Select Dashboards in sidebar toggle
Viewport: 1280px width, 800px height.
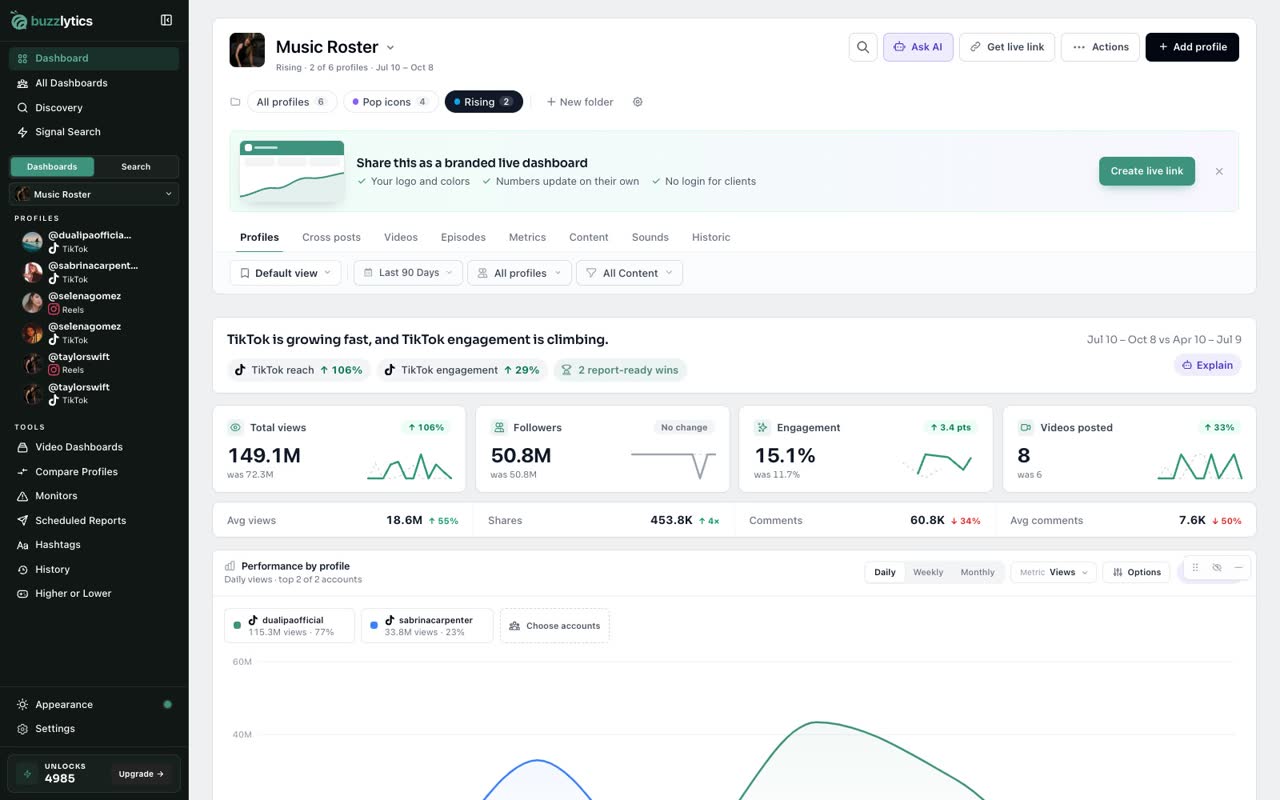click(52, 167)
